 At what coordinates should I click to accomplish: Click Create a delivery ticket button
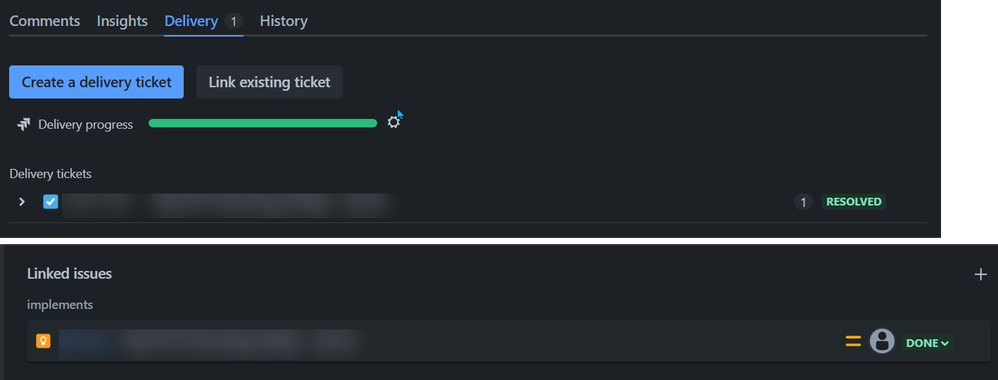click(x=96, y=82)
